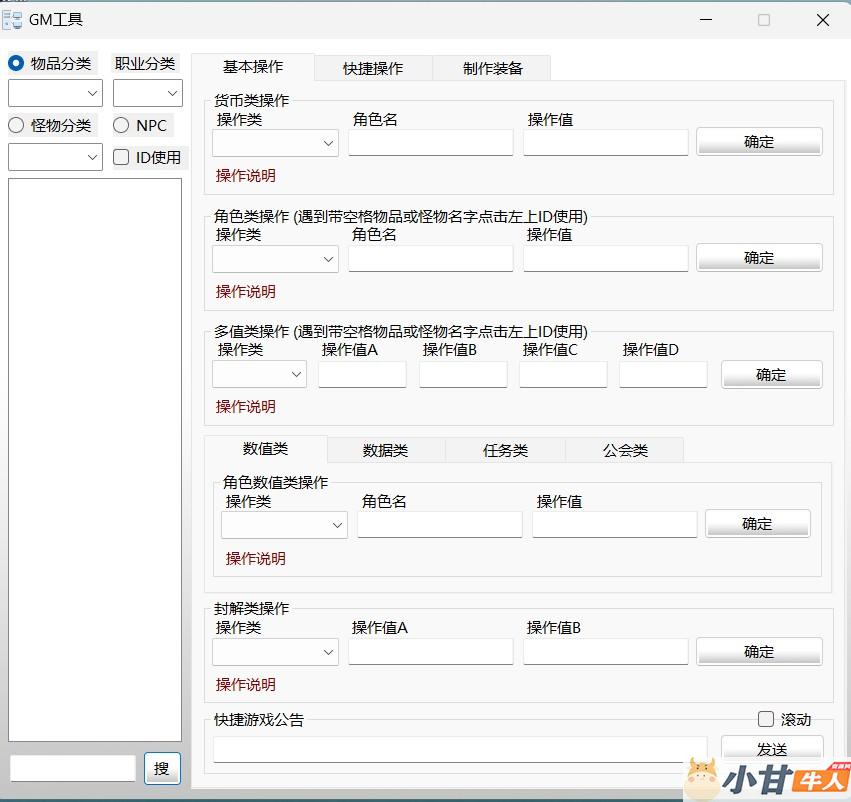Viewport: 851px width, 802px height.
Task: Switch to the 快捷操作 tab
Action: point(373,68)
